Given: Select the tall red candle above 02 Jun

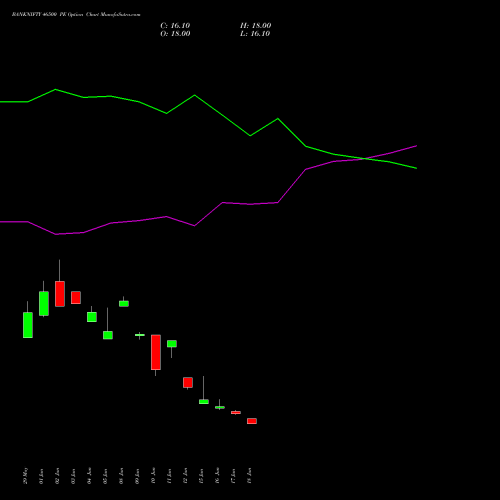Looking at the screenshot, I should point(60,294).
